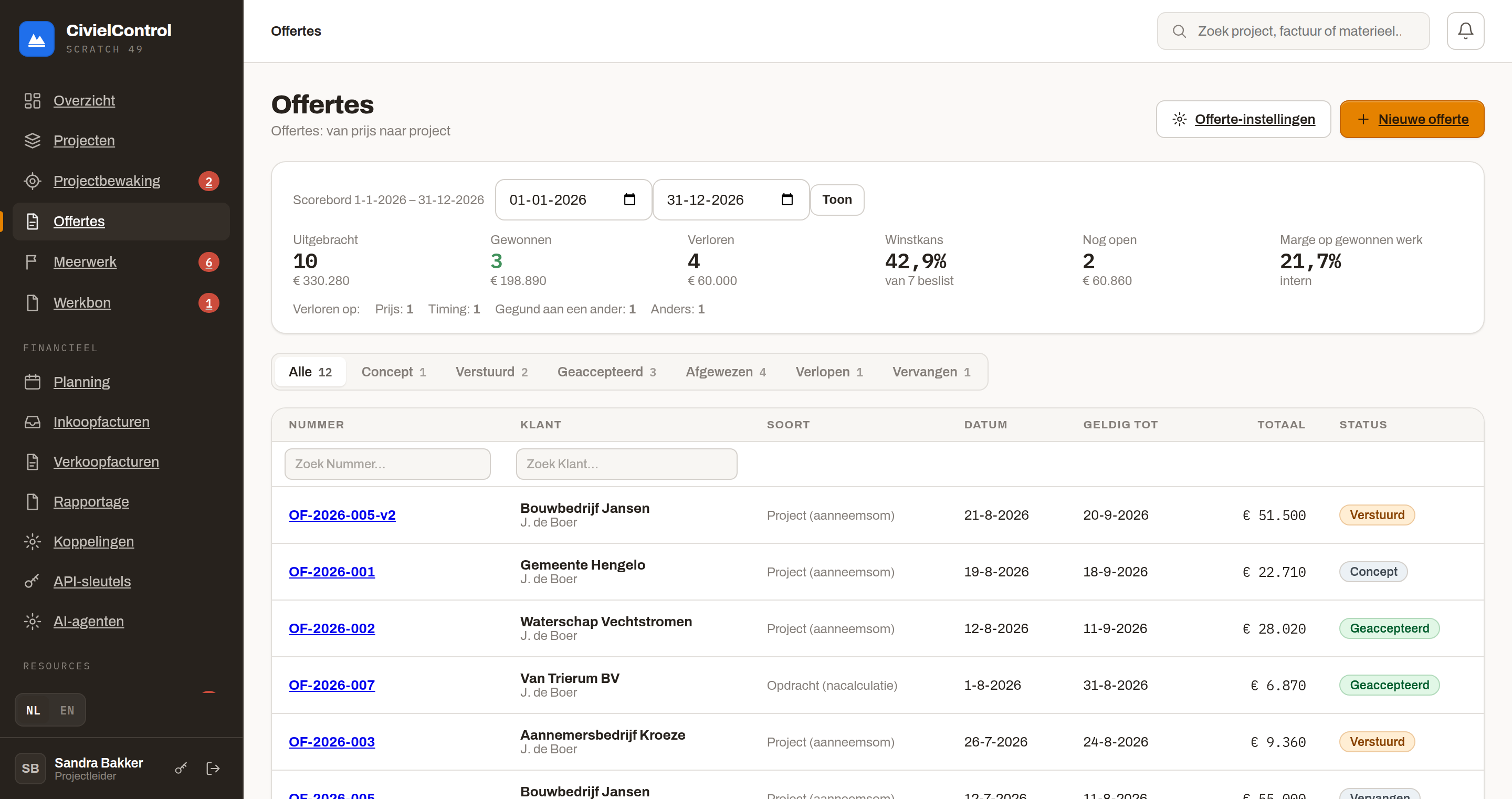Focus the global project search field
The height and width of the screenshot is (799, 1512).
1293,31
